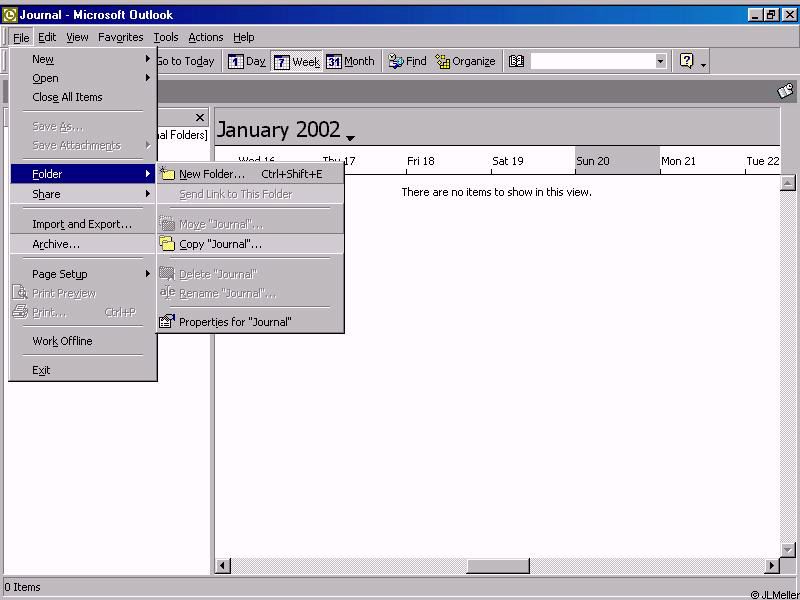Click the 0 Items status text
This screenshot has height=600, width=800.
point(22,587)
